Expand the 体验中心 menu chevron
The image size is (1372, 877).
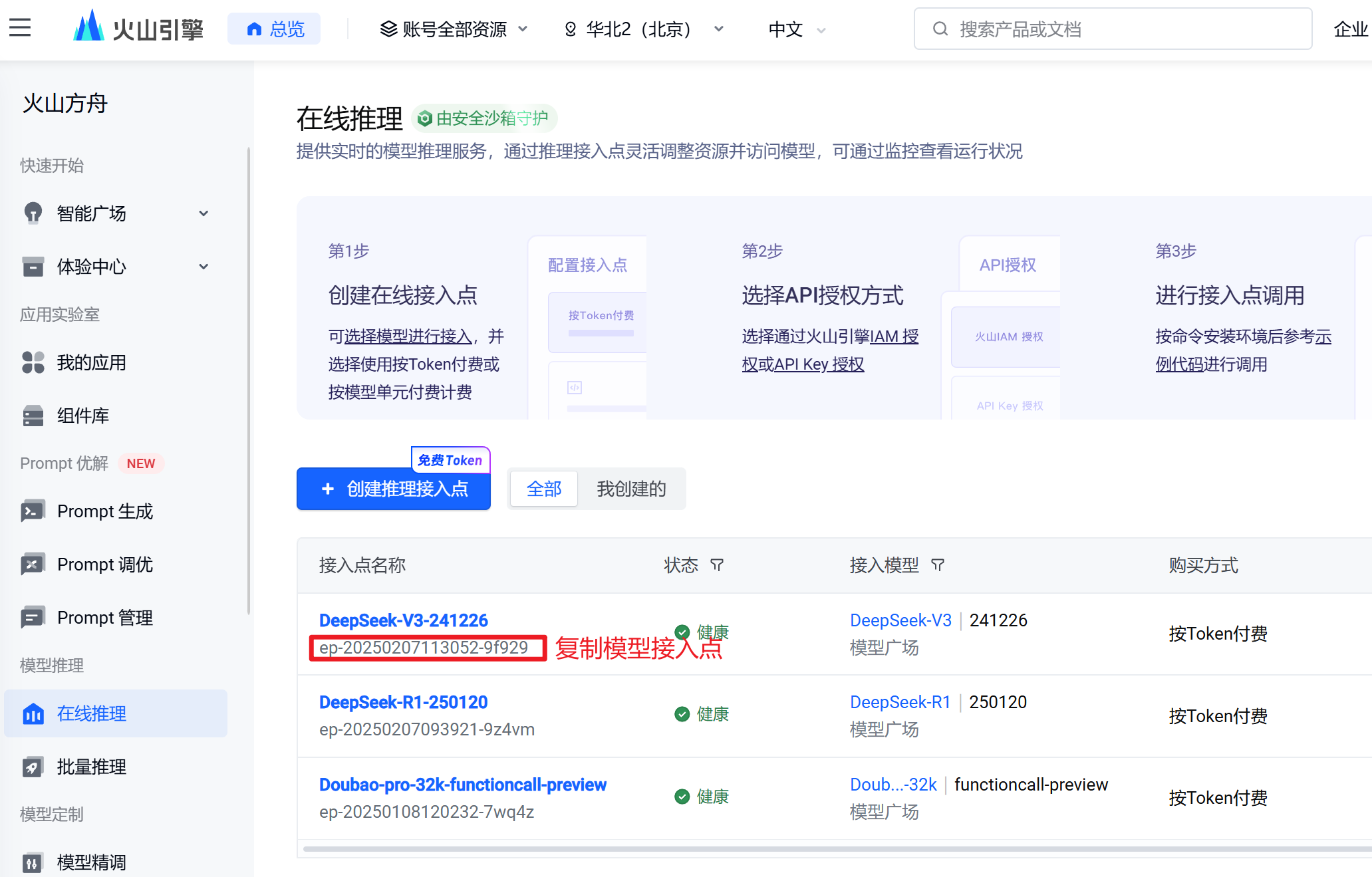click(204, 267)
